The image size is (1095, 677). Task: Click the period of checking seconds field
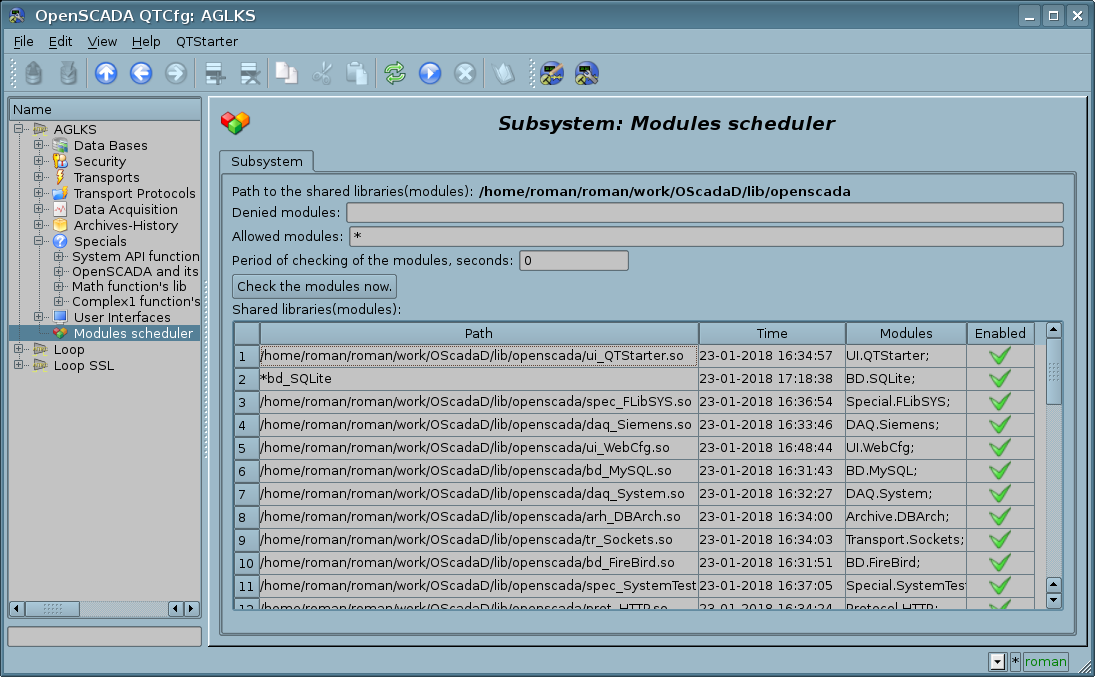pos(573,261)
